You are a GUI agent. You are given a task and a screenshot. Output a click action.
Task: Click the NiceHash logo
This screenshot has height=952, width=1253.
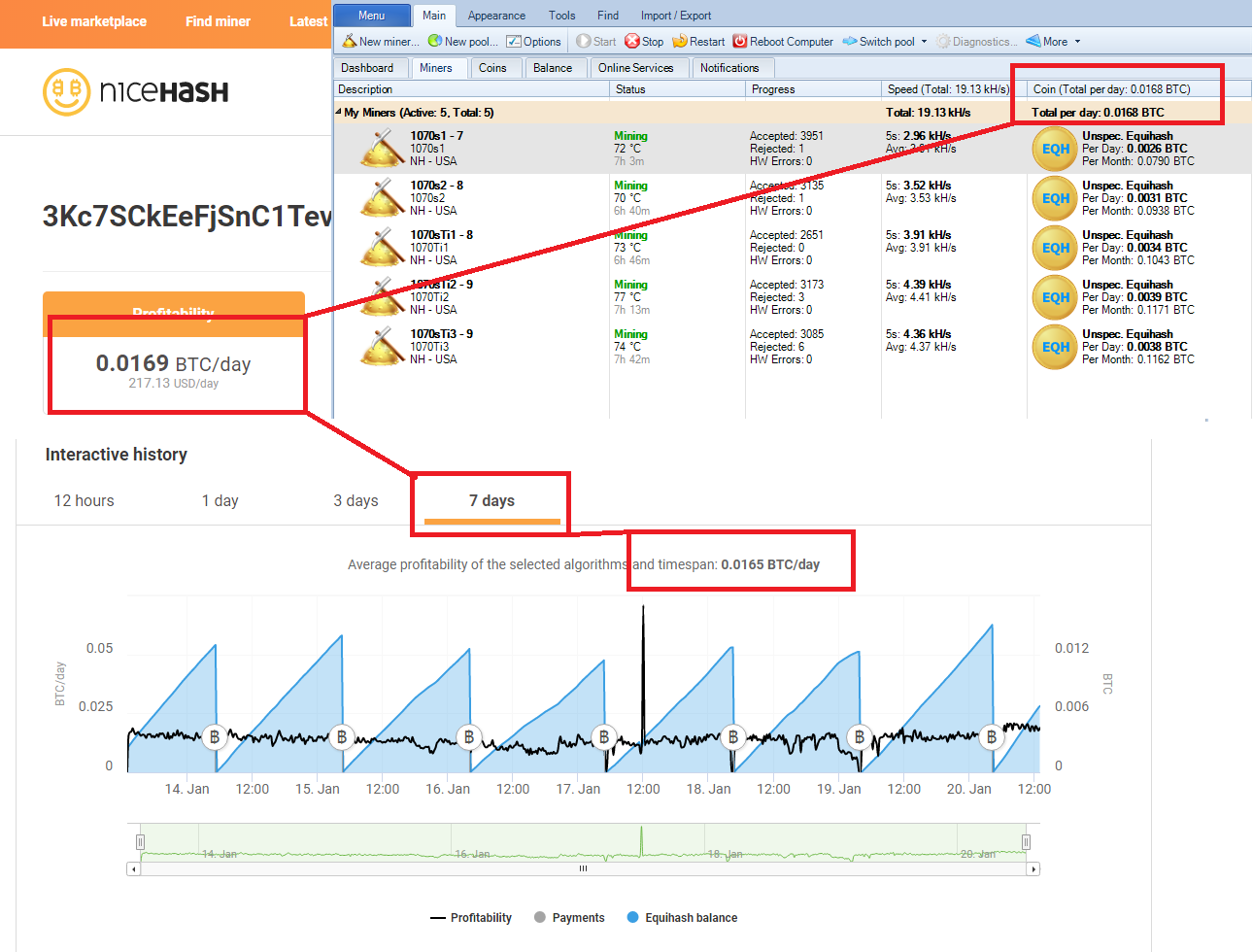pos(136,92)
